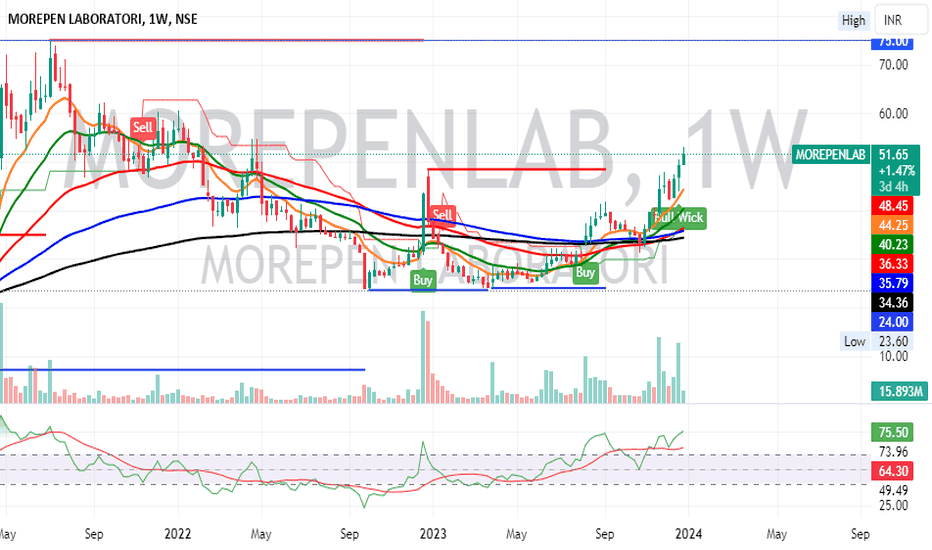Click the orange 44.25 moving average label
932x550 pixels.
893,225
